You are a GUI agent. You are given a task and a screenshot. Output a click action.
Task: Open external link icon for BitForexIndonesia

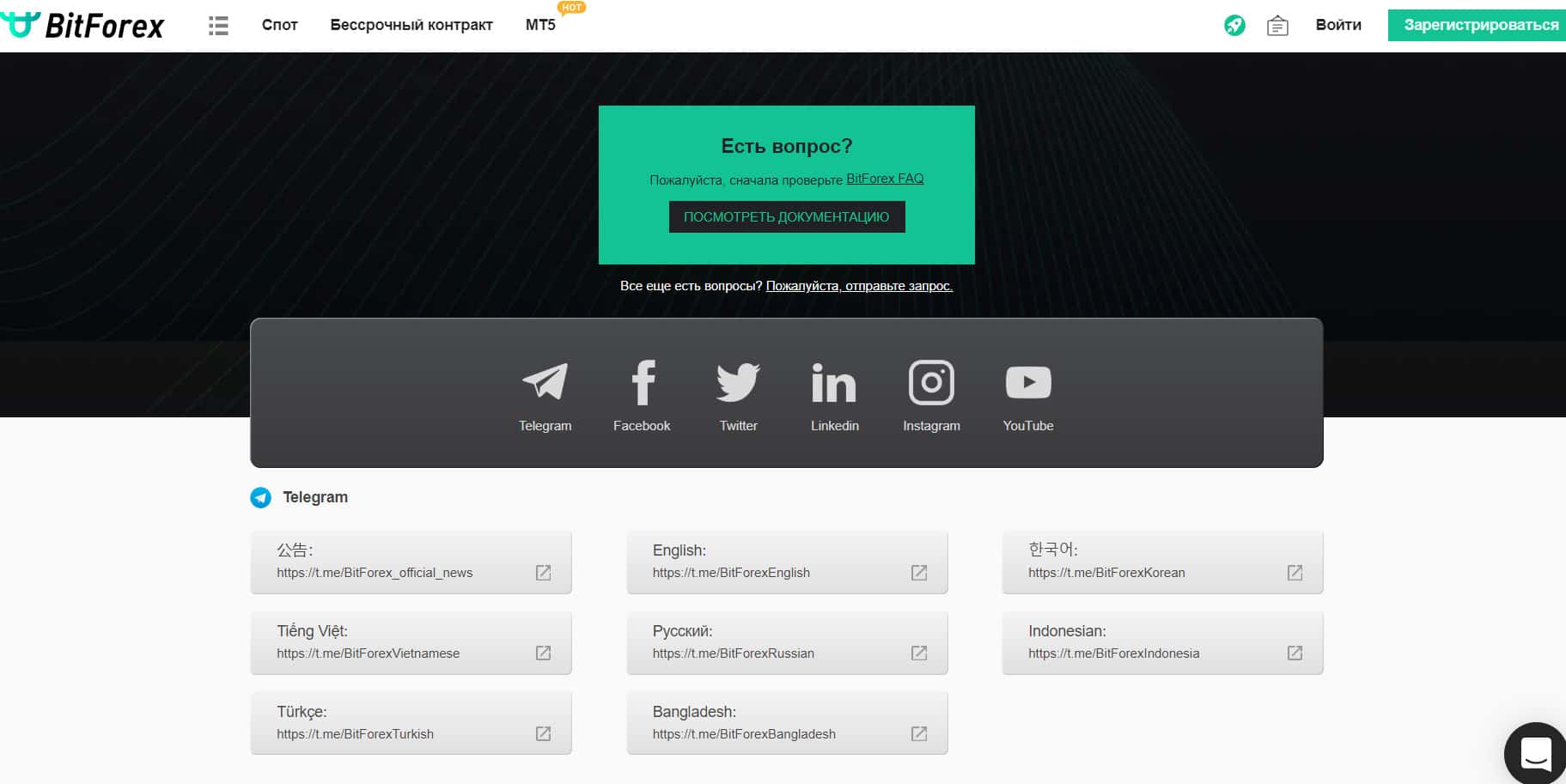1295,653
